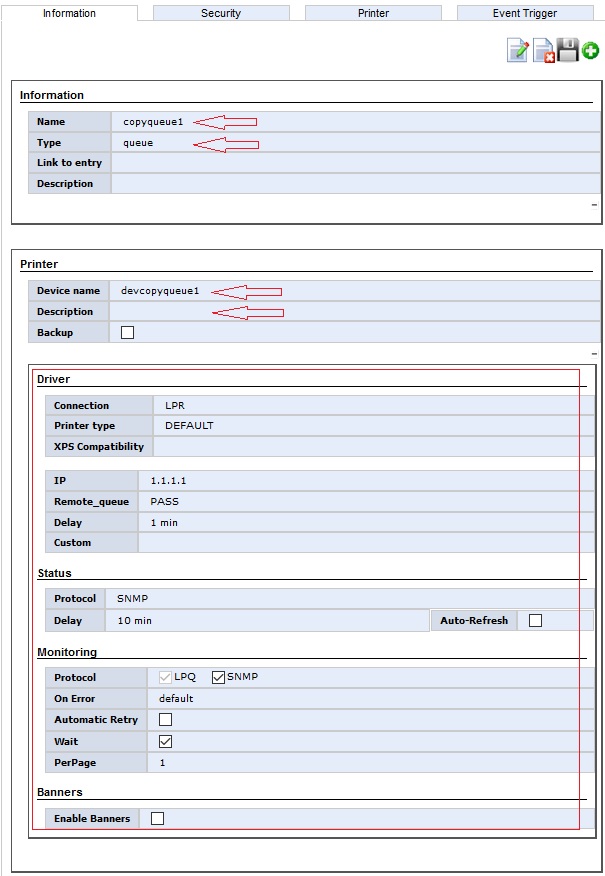Enable the Backup checkbox

(127, 333)
